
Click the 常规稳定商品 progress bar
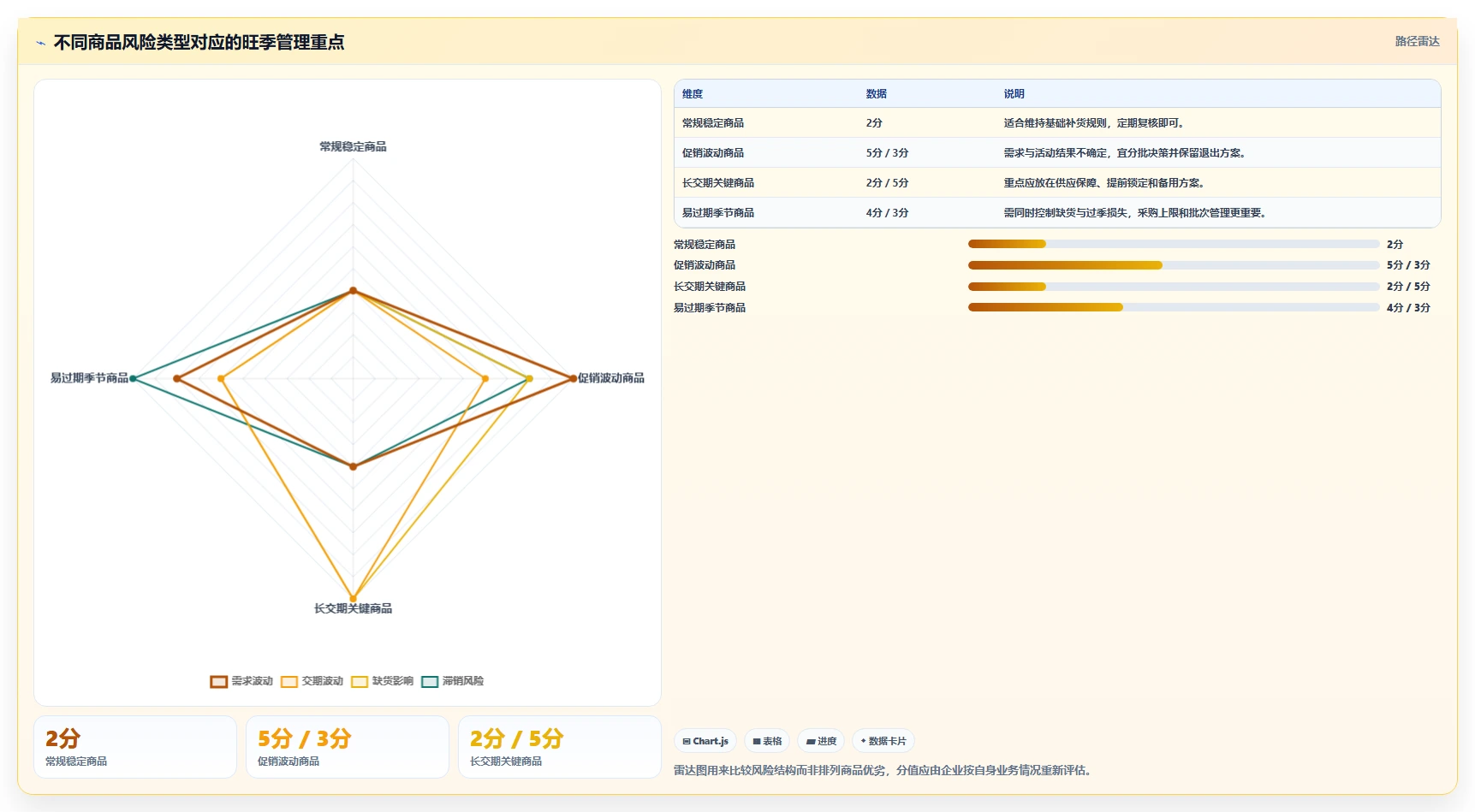tap(1174, 244)
